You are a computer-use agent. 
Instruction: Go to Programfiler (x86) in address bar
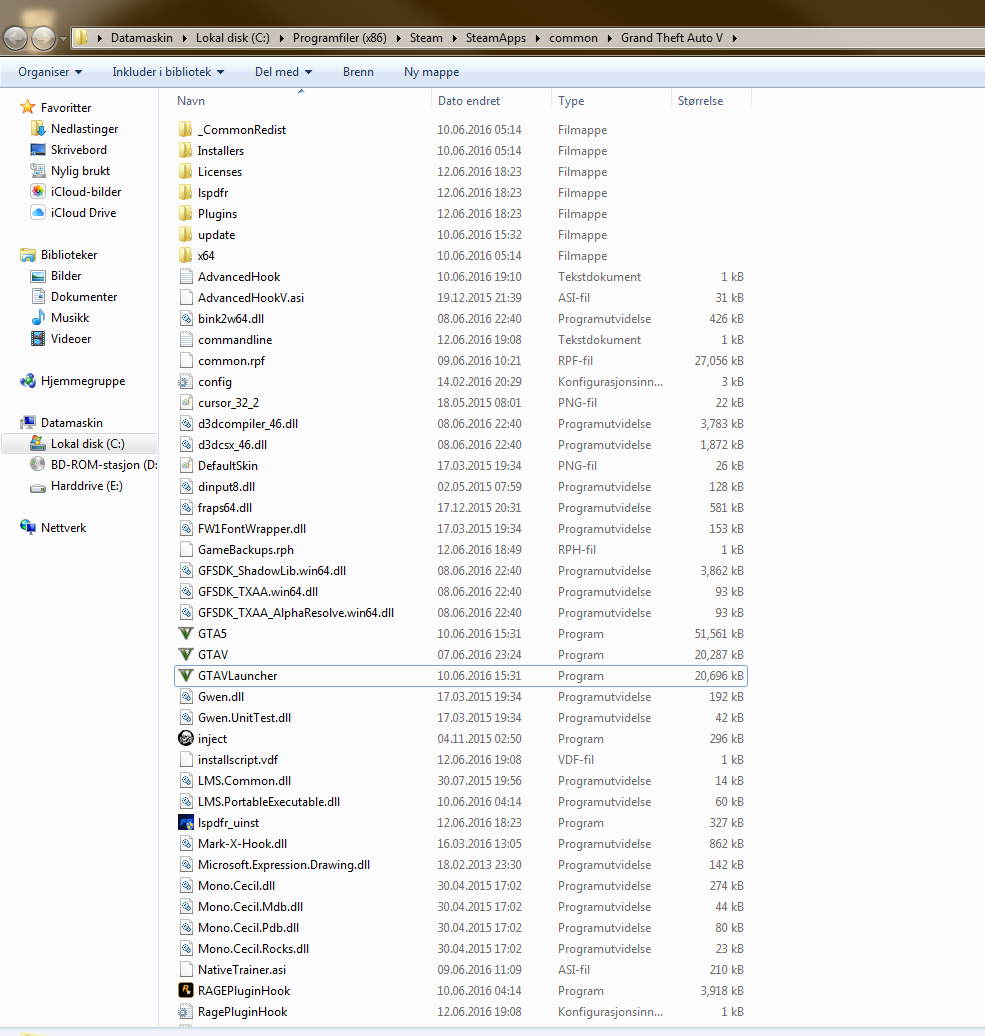coord(340,38)
